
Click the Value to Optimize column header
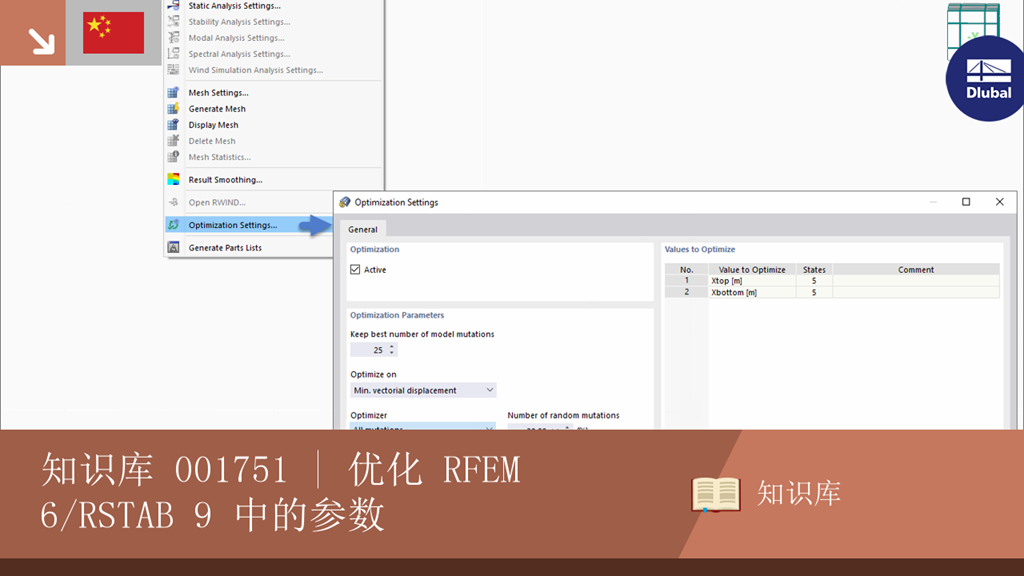click(752, 270)
